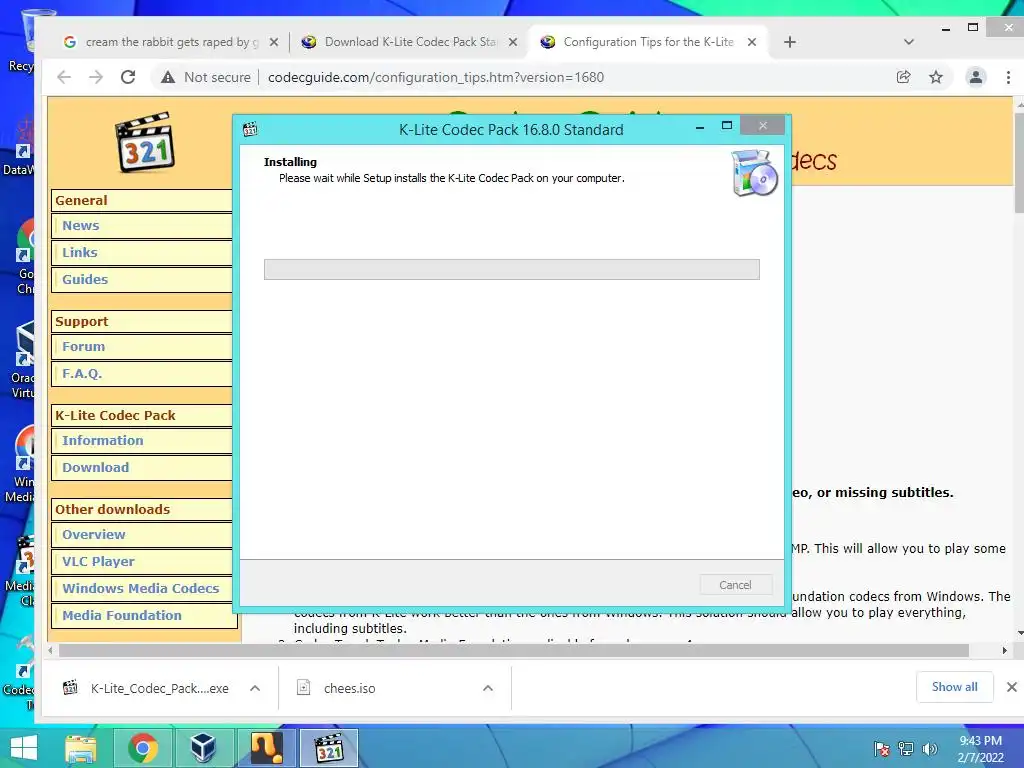The height and width of the screenshot is (768, 1024).
Task: Click the Not secure warning icon
Action: click(x=168, y=77)
